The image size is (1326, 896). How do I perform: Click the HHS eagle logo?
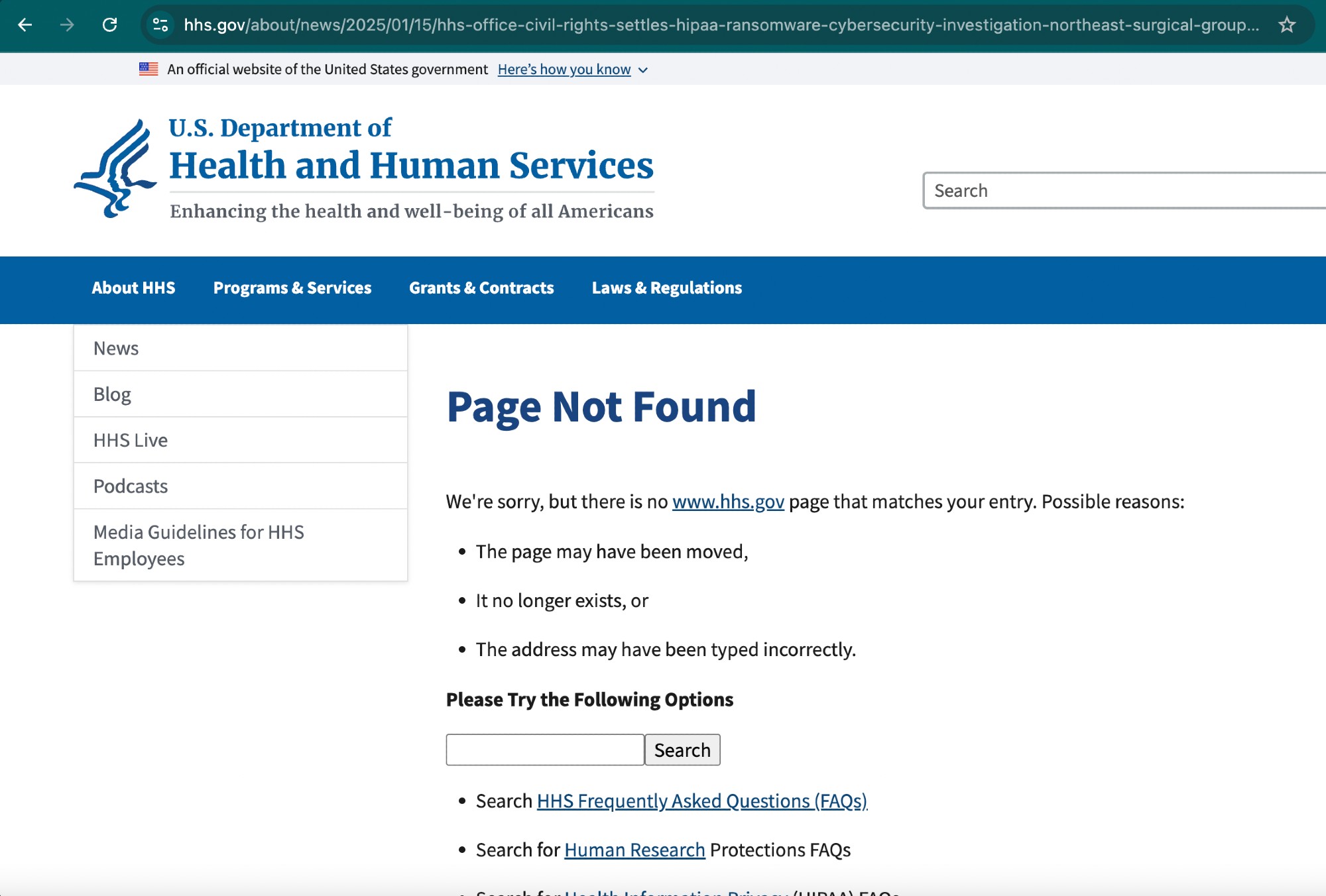(x=115, y=168)
